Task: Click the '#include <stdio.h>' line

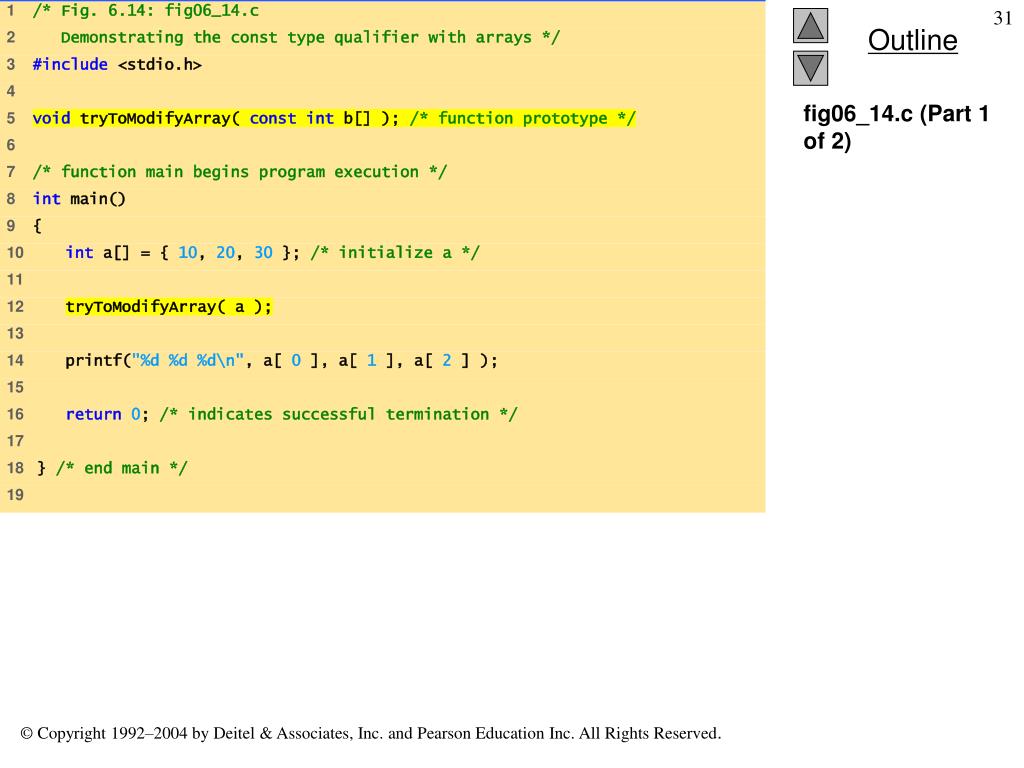Action: pyautogui.click(x=117, y=65)
